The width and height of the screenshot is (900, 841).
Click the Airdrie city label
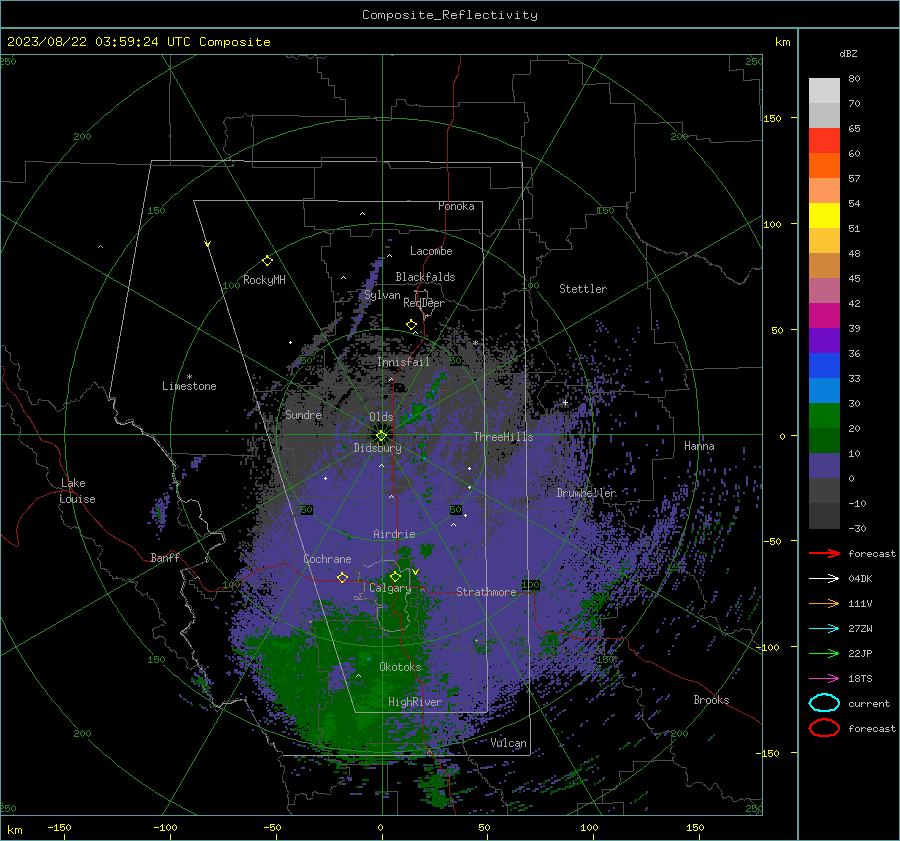pyautogui.click(x=394, y=534)
